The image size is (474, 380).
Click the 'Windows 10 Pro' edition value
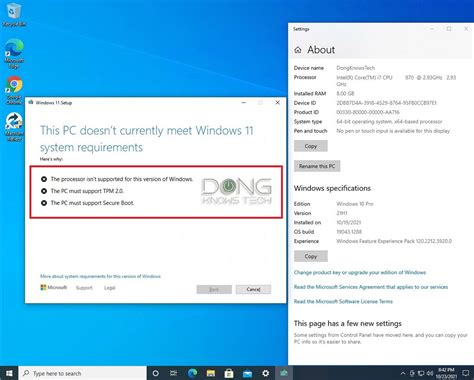coord(355,204)
